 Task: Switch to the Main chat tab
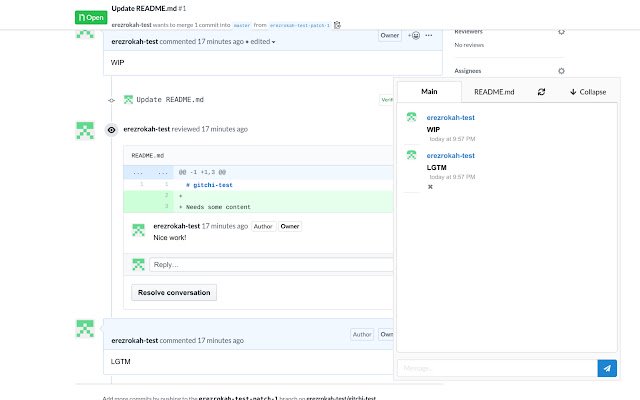[x=429, y=92]
